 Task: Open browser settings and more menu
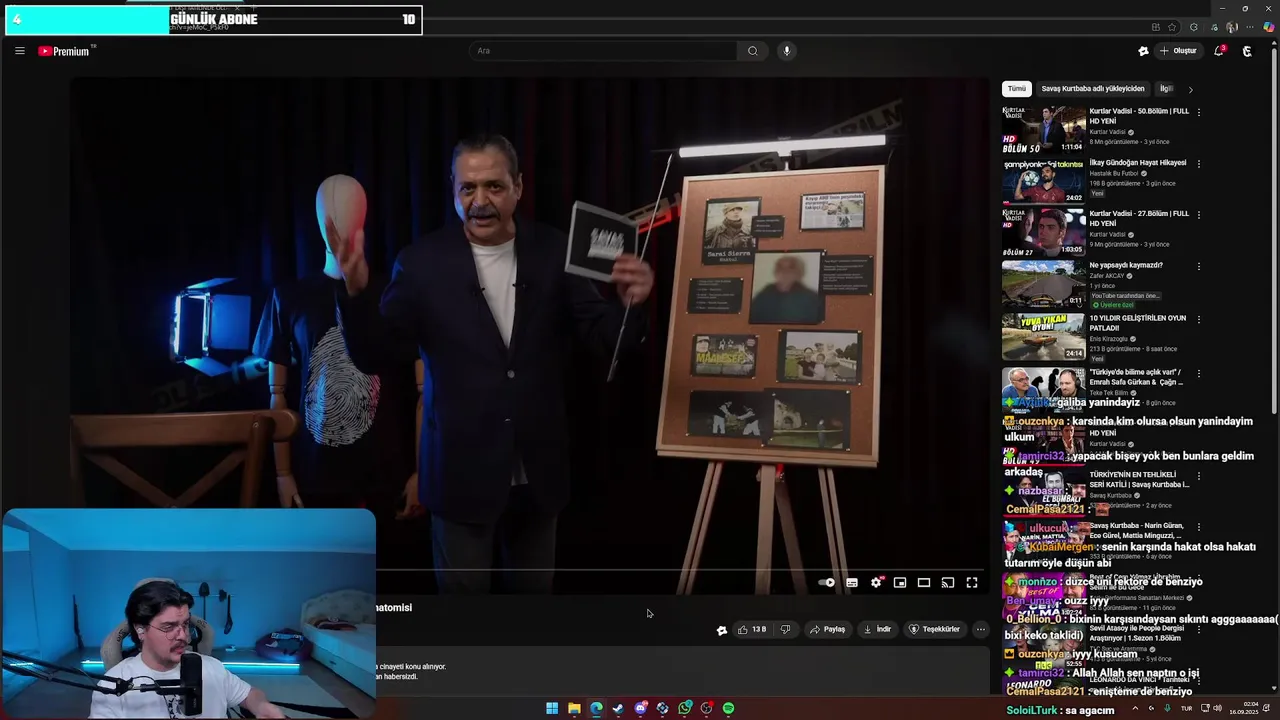click(1251, 27)
